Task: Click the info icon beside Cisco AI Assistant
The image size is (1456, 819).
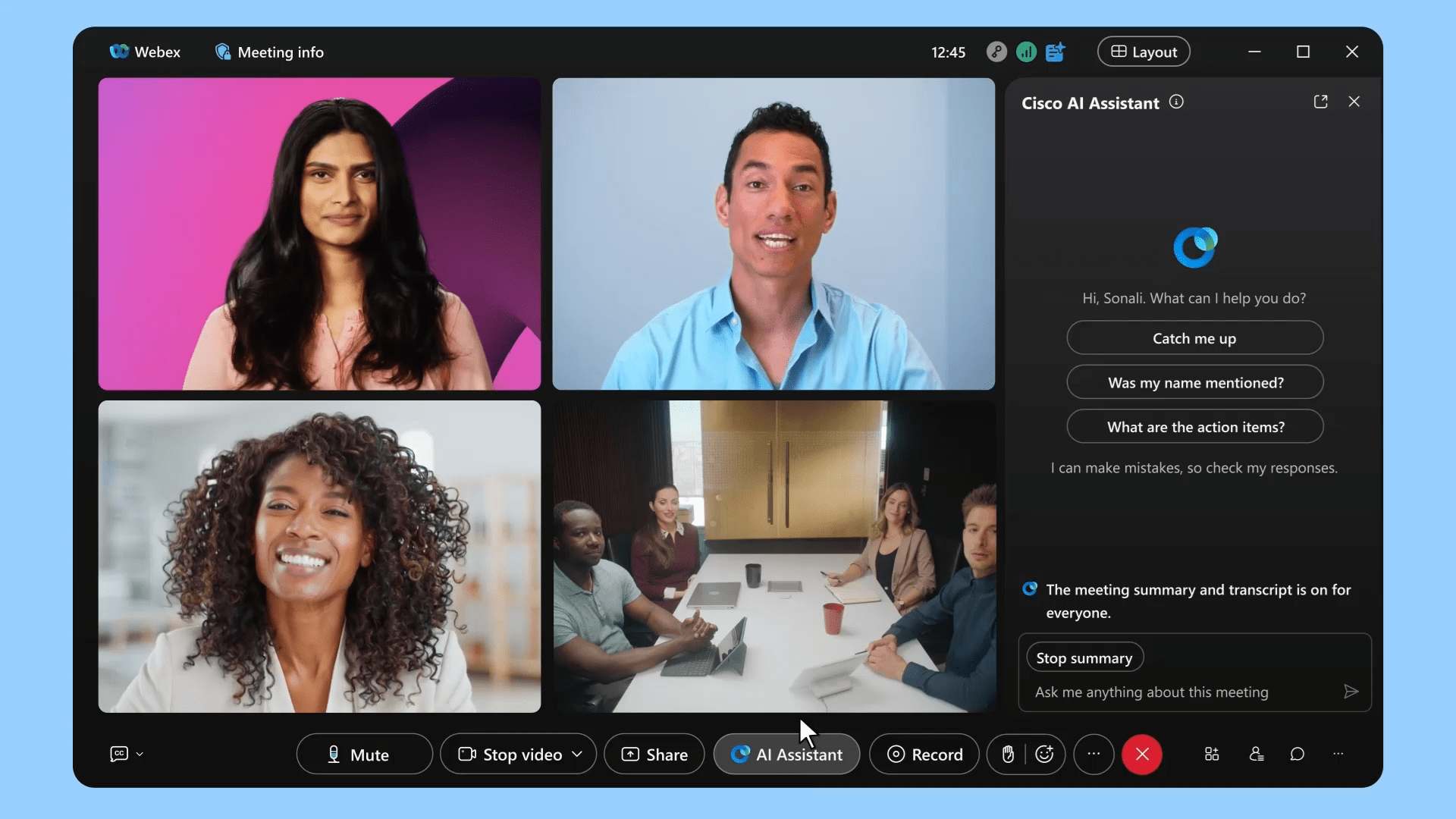Action: 1176,102
